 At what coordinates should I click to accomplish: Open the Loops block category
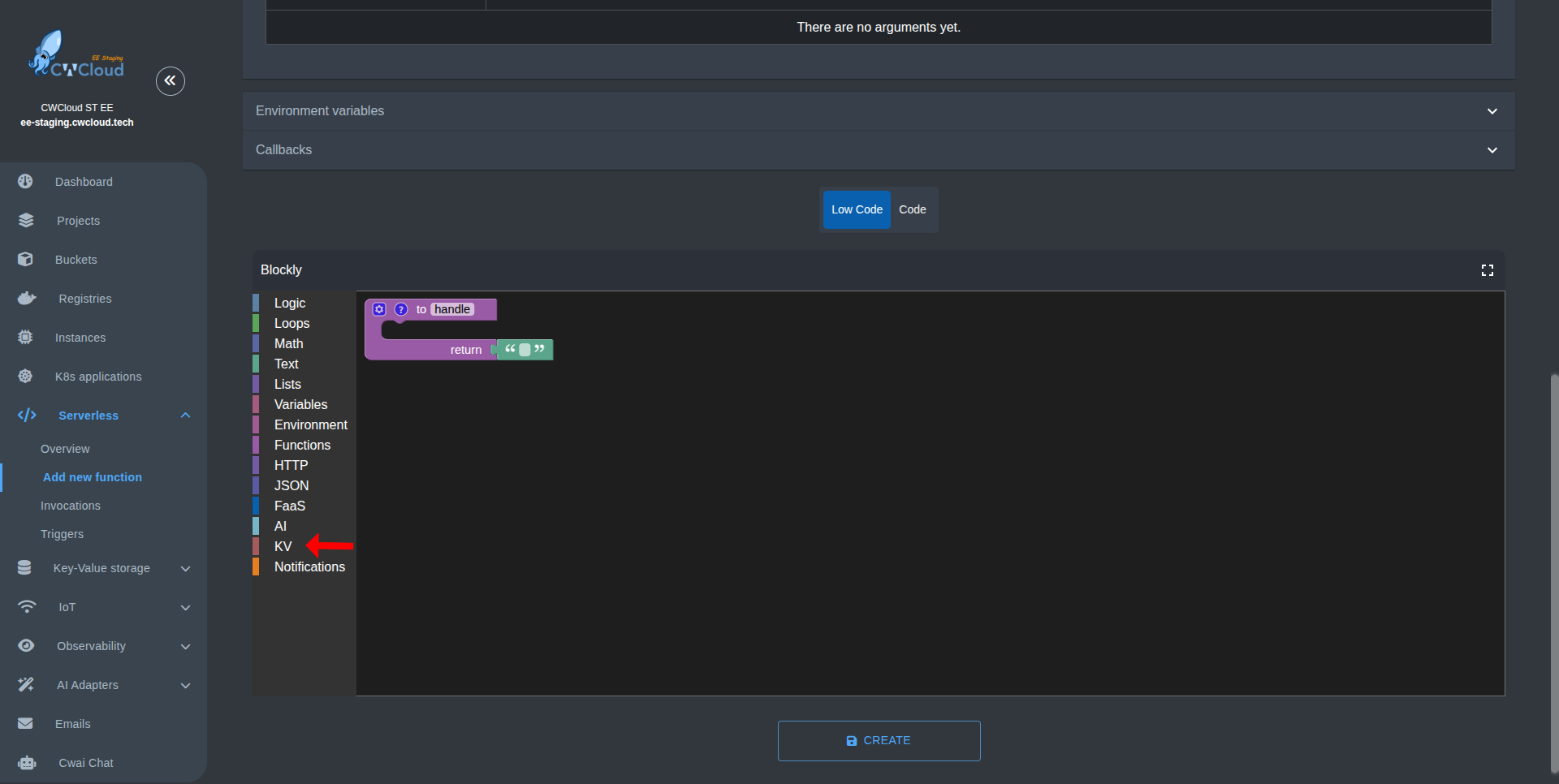(x=304, y=323)
